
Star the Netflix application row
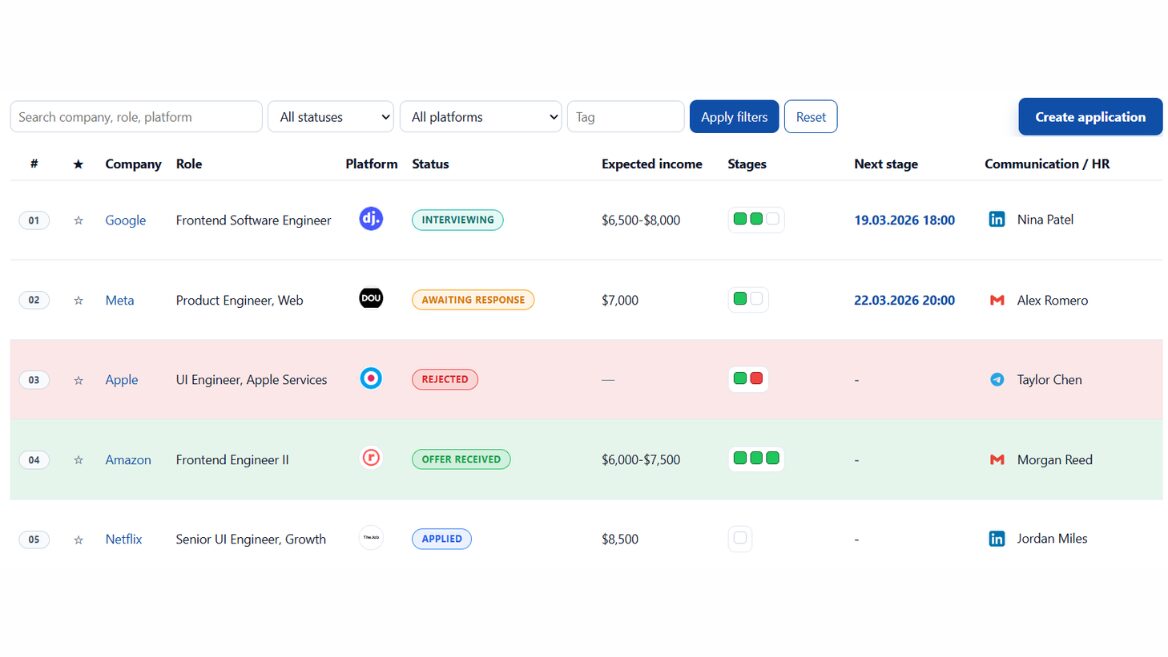[78, 539]
